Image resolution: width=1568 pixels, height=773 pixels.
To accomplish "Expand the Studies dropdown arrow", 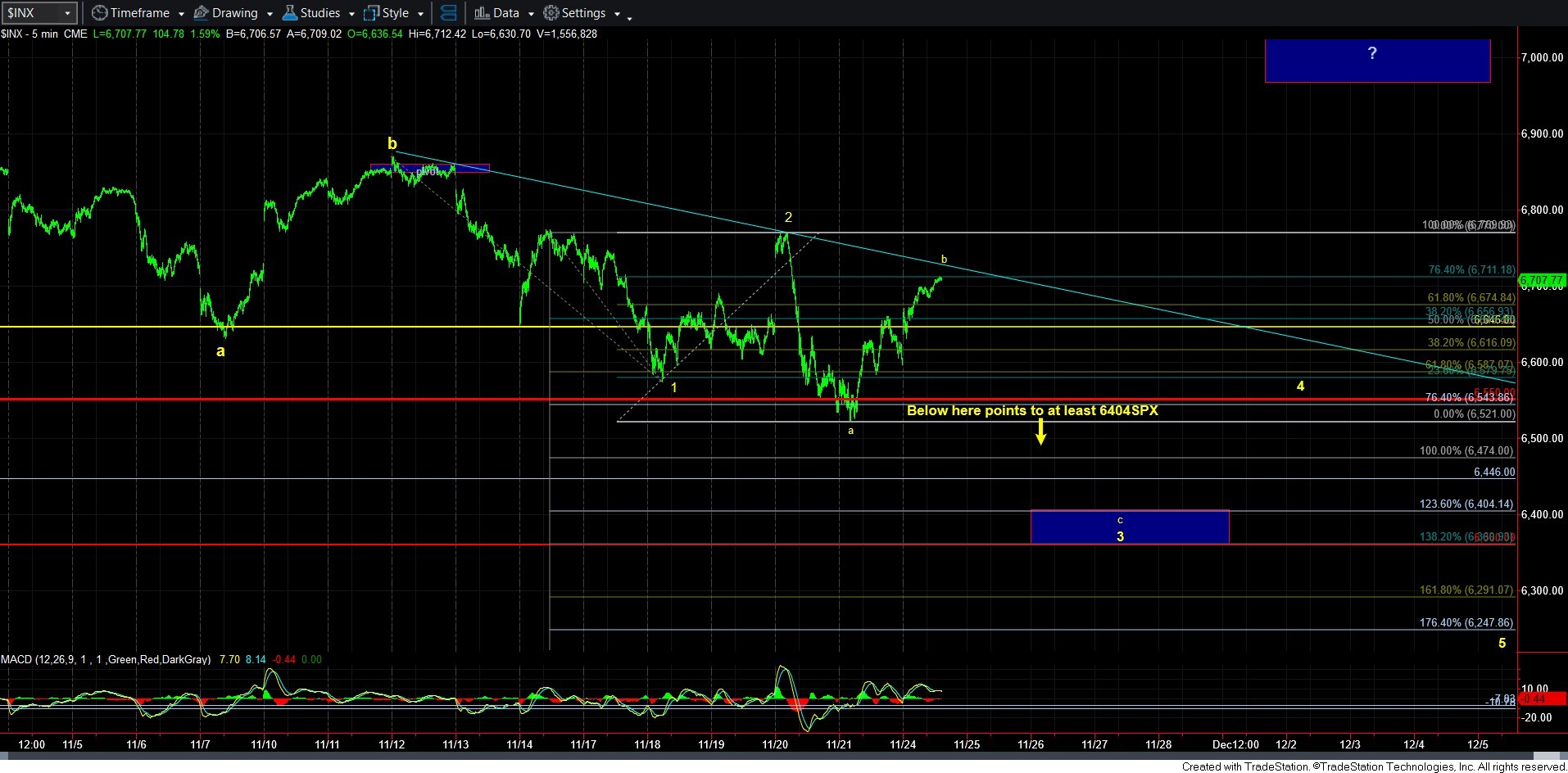I will 351,14.
